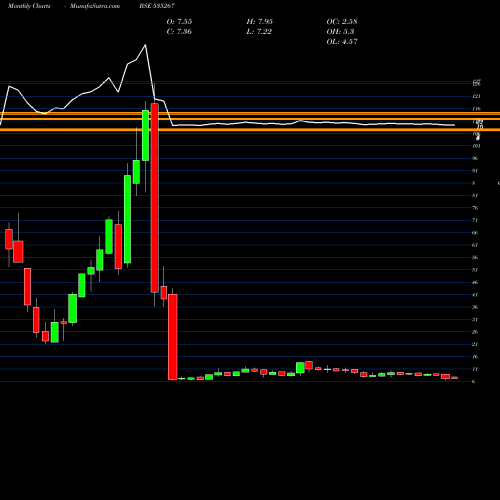Click the 36 price axis label
This screenshot has height=500, width=500.
(475, 307)
